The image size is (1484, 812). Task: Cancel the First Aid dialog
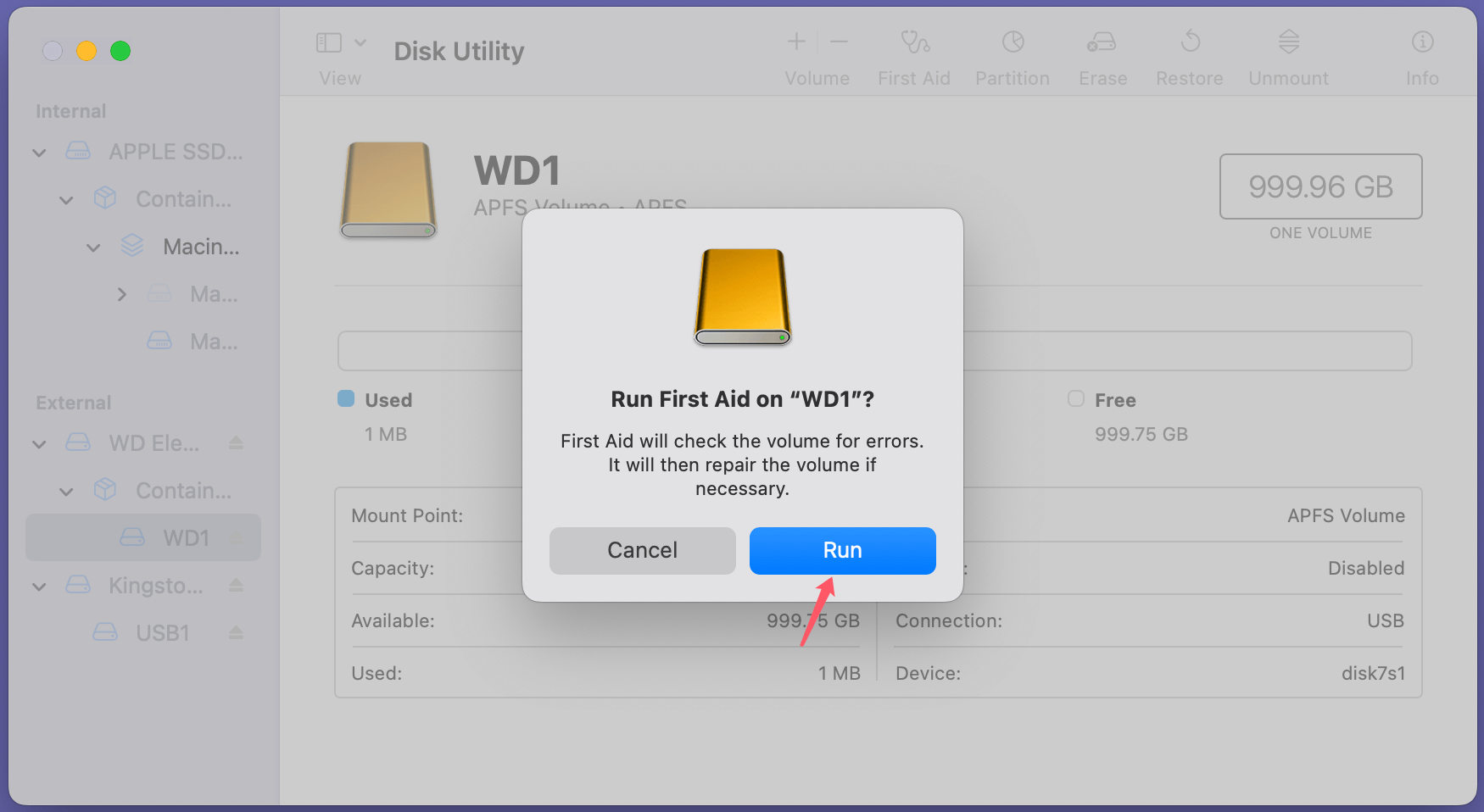[642, 551]
